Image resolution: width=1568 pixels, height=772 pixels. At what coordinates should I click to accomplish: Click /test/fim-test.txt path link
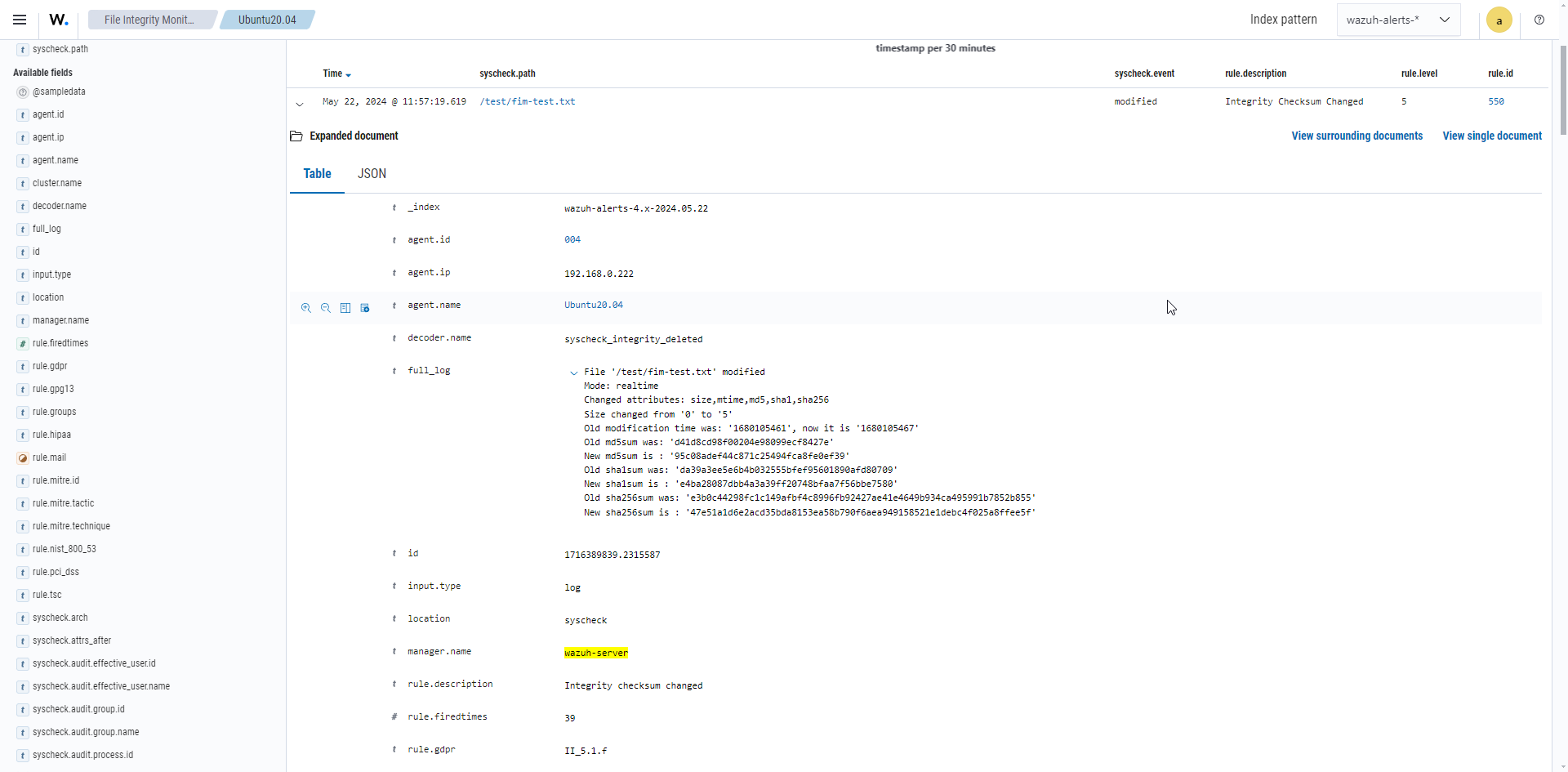tap(528, 101)
